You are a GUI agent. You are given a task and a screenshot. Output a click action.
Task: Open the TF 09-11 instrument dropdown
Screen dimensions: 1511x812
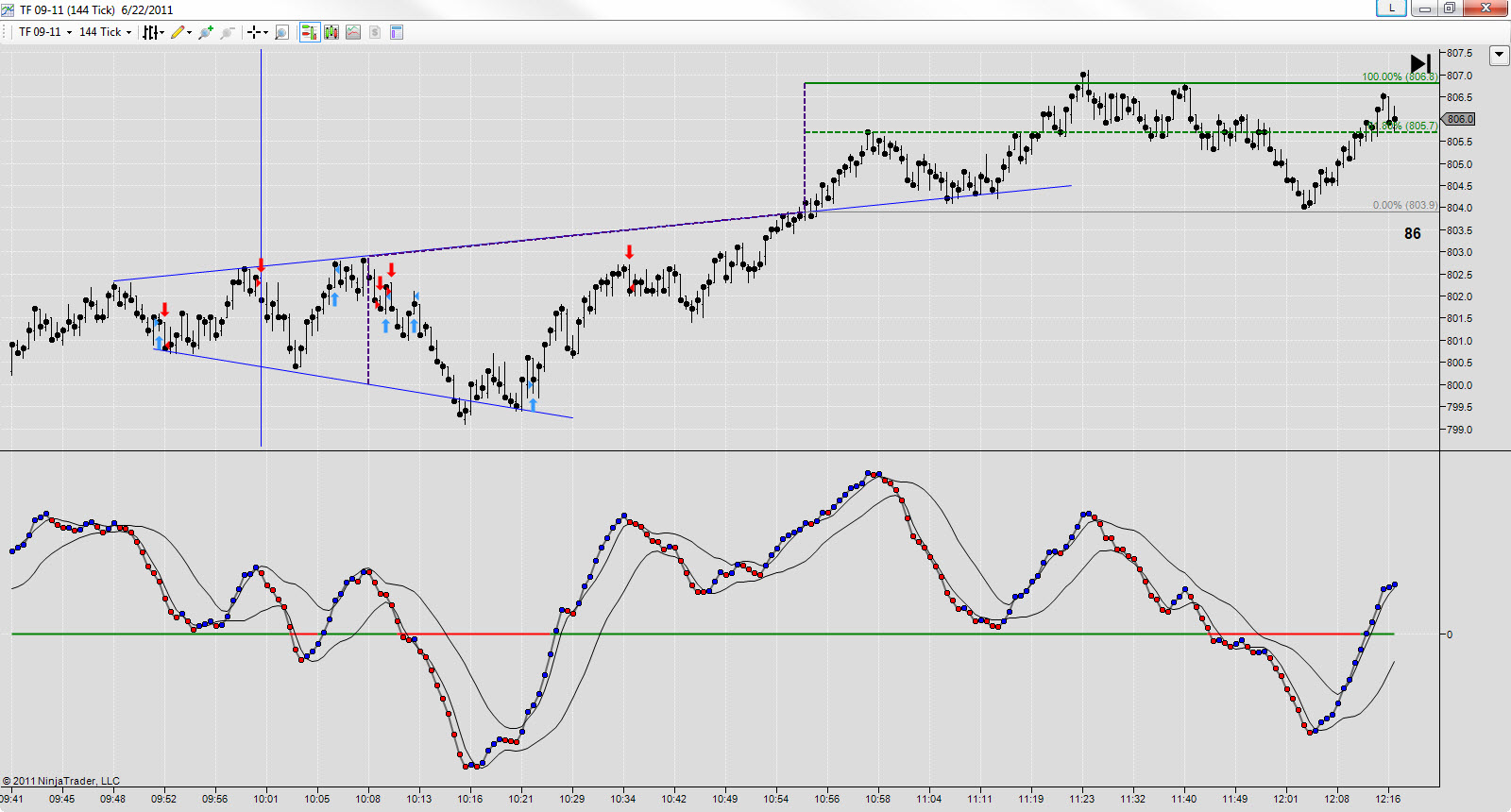click(x=45, y=32)
